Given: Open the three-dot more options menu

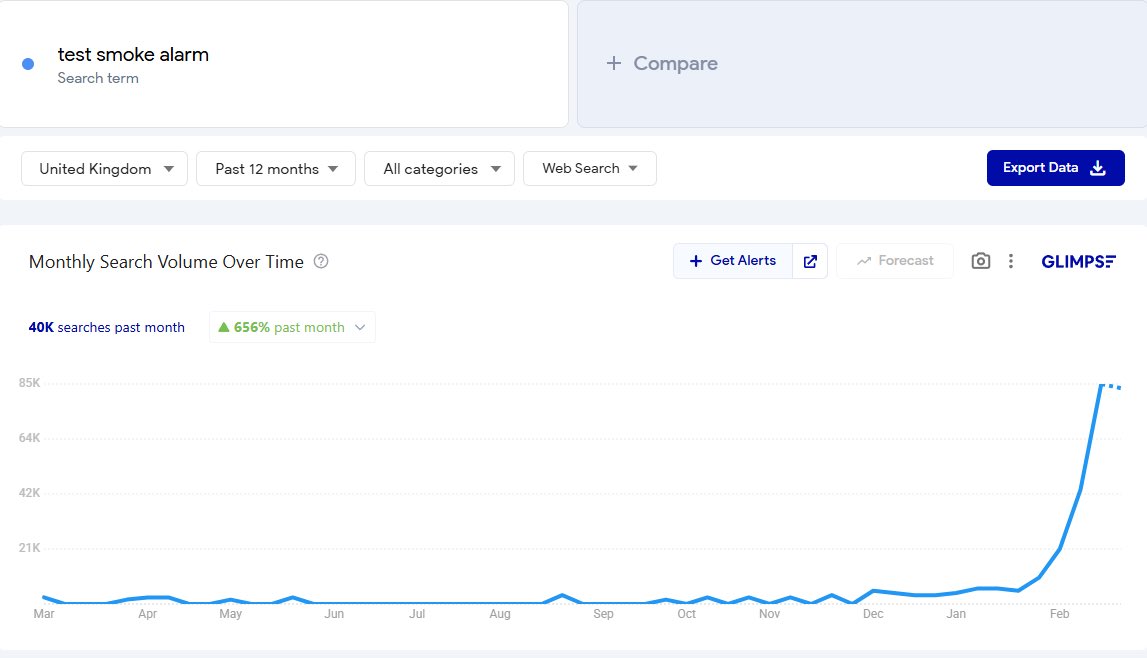Looking at the screenshot, I should [x=1011, y=261].
